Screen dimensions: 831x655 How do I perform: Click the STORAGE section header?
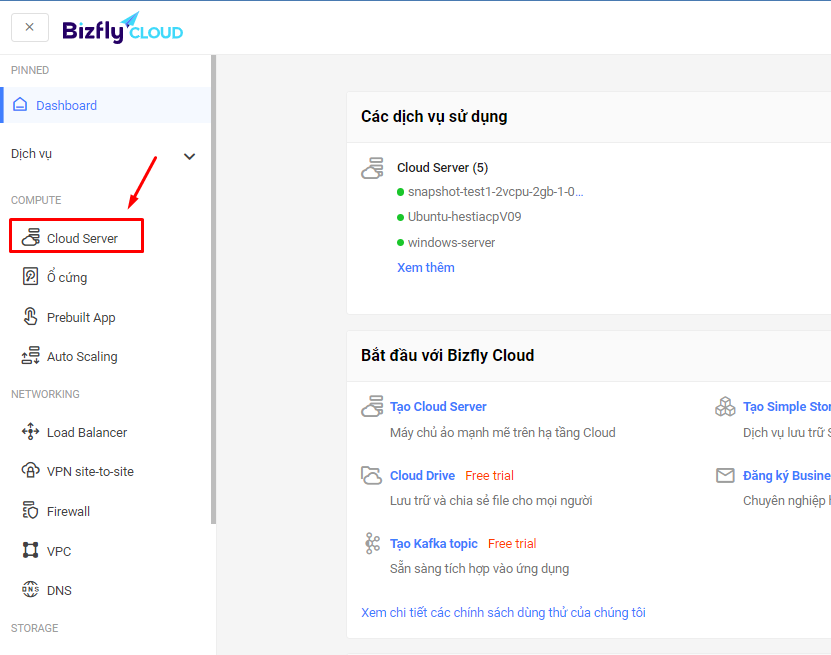(x=34, y=628)
